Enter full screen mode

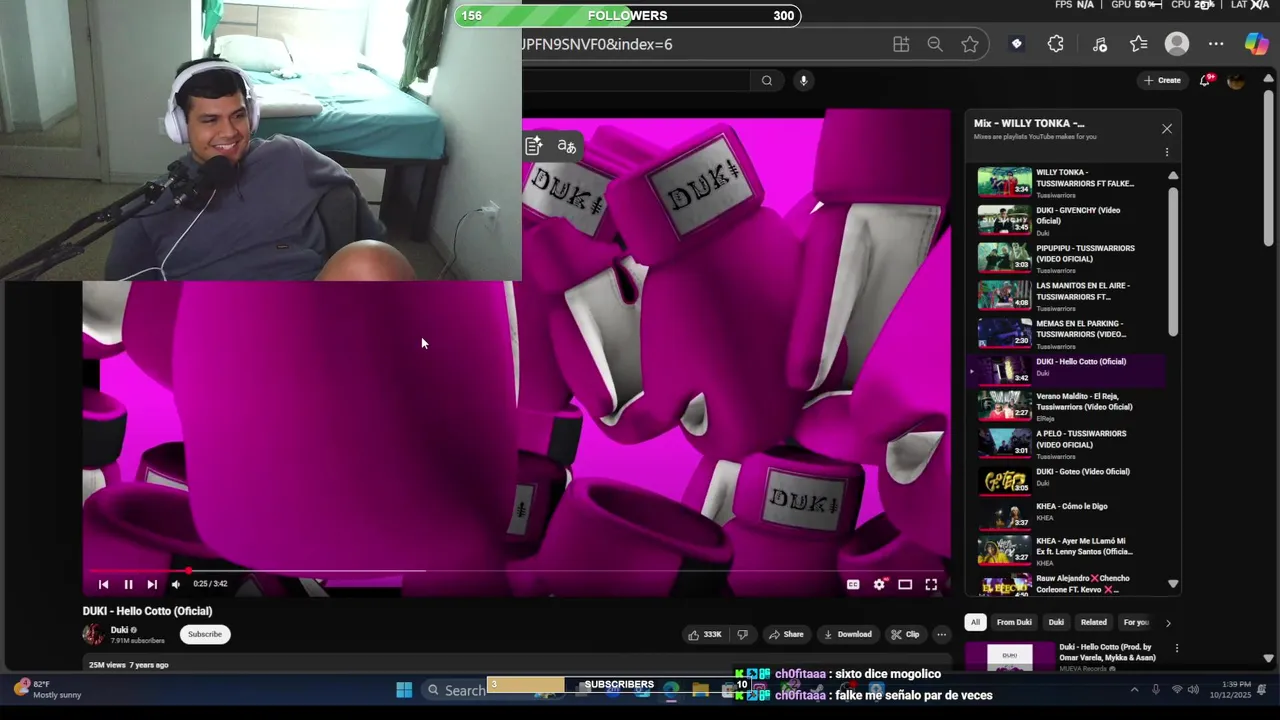931,585
